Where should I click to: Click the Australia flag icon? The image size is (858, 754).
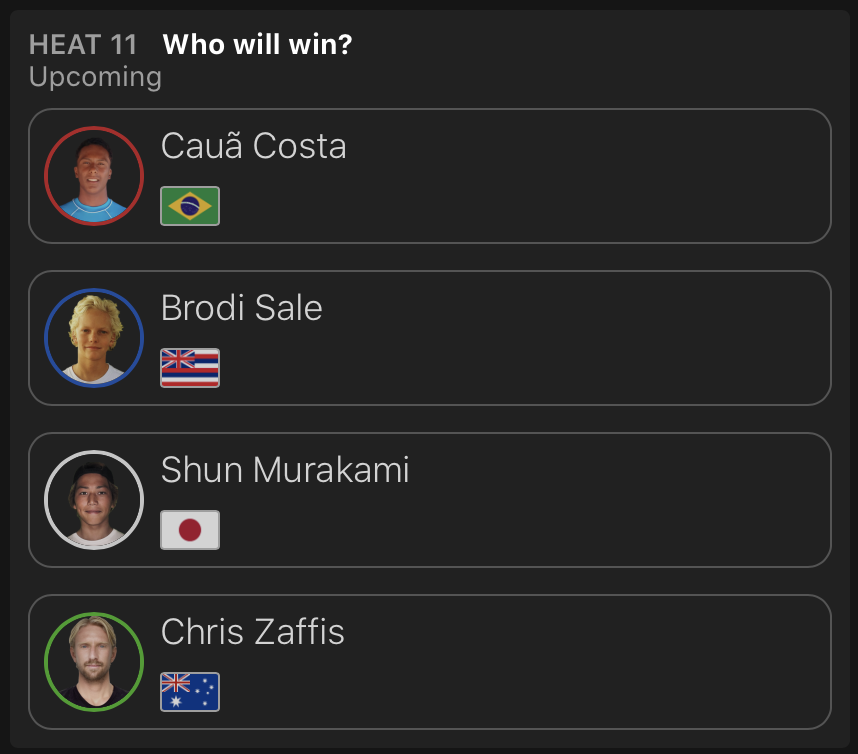click(x=190, y=692)
